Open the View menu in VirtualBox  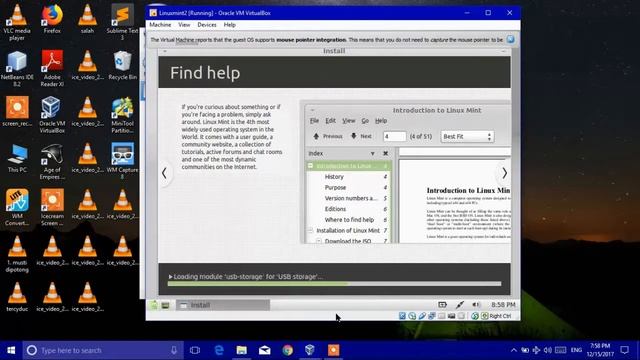pyautogui.click(x=184, y=25)
